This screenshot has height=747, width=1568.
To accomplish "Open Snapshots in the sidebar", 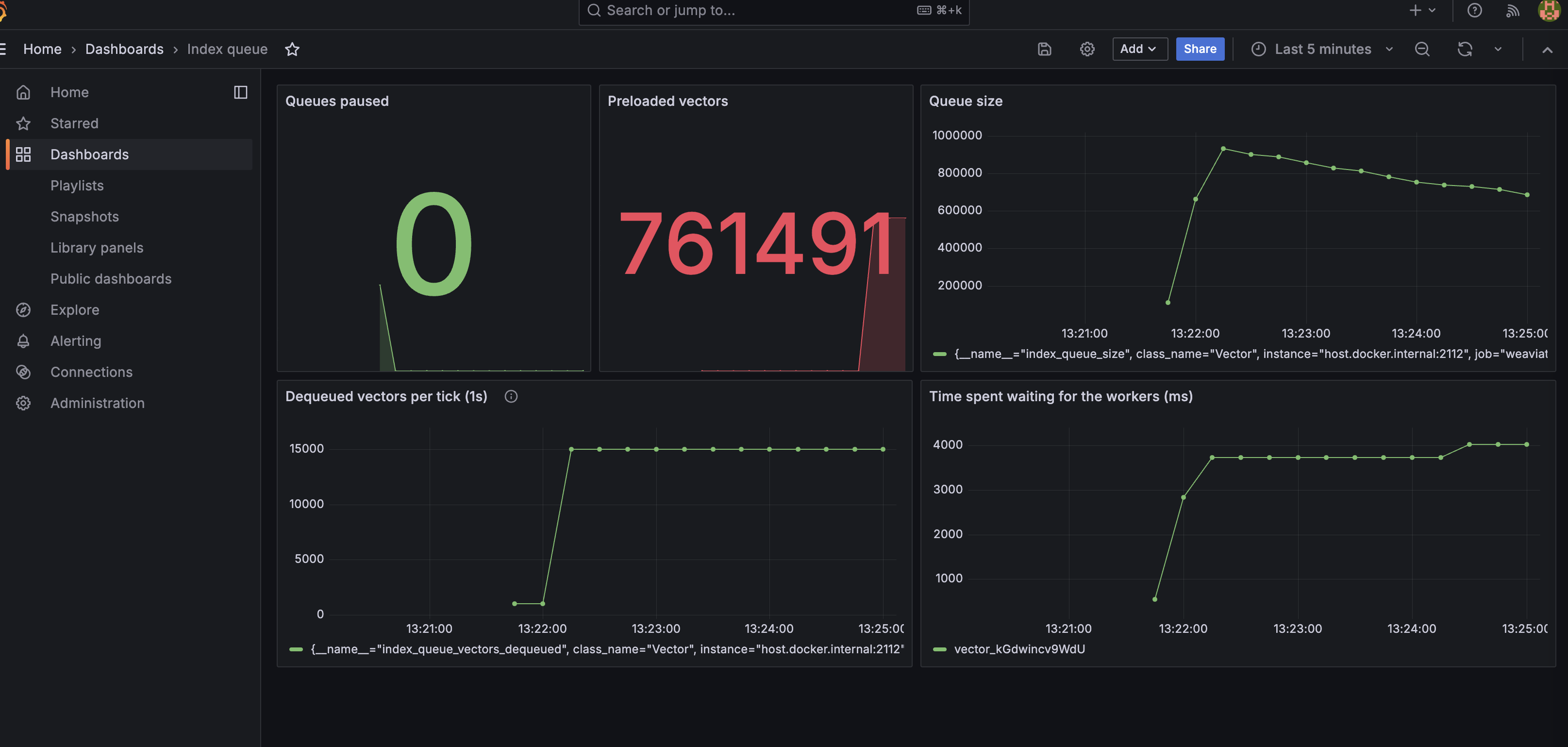I will coord(84,216).
